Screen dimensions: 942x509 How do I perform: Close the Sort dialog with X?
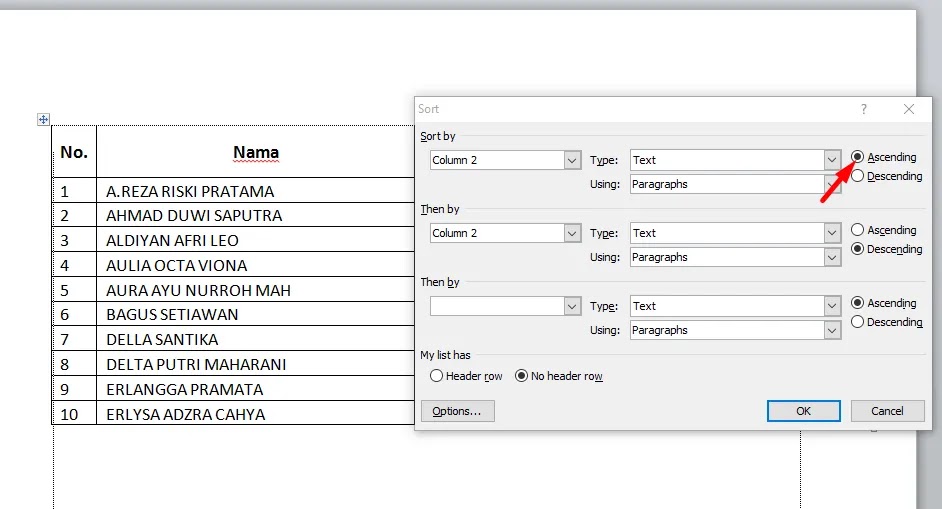(x=909, y=109)
